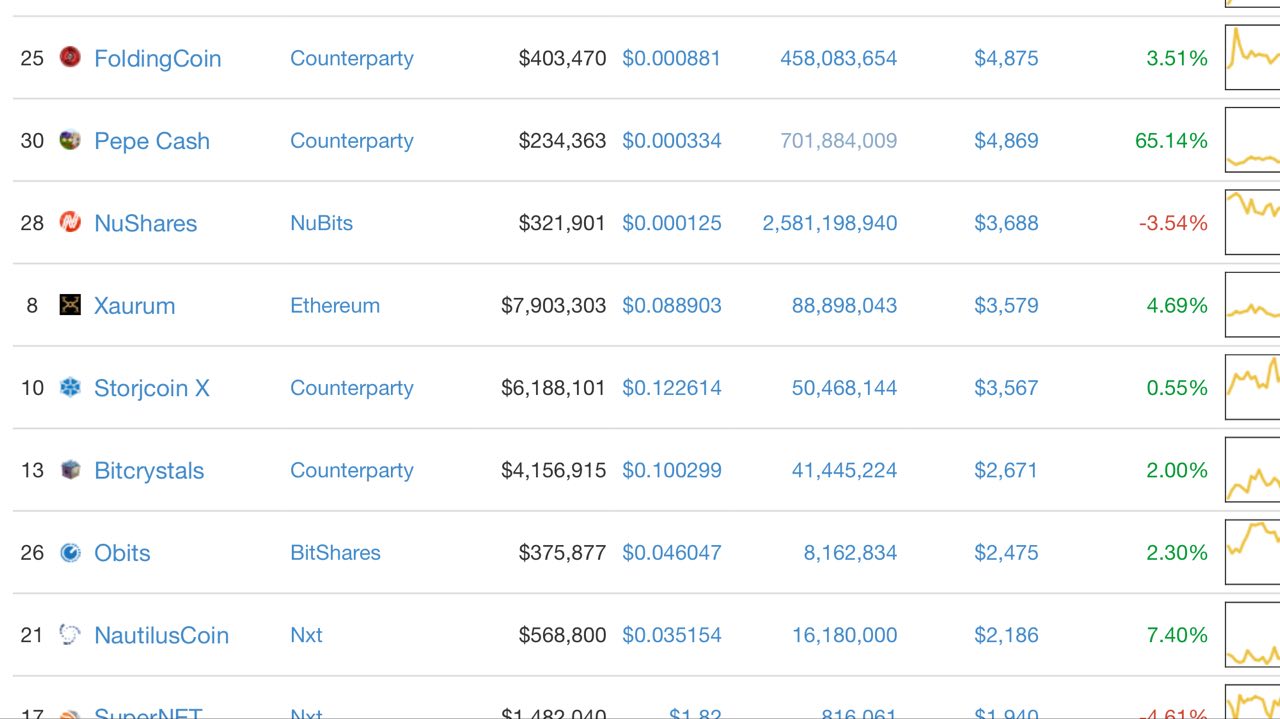Open the NuBits platform link
Image resolution: width=1280 pixels, height=719 pixels.
(322, 223)
